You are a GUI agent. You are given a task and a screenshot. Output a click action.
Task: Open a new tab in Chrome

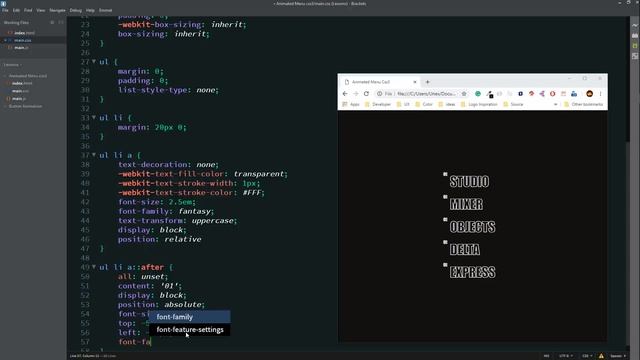pos(427,82)
